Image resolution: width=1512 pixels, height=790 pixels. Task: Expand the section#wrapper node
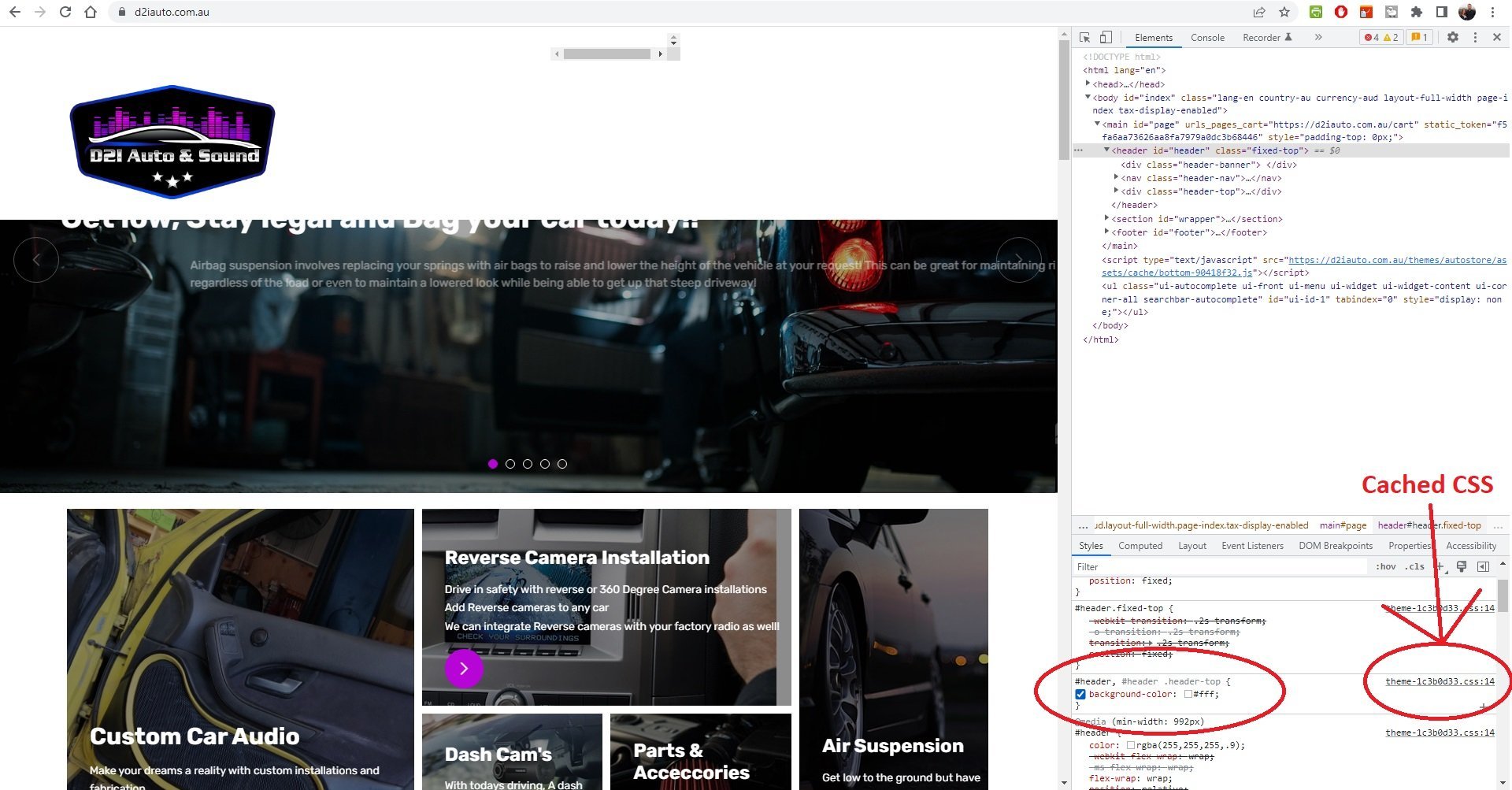click(1106, 218)
